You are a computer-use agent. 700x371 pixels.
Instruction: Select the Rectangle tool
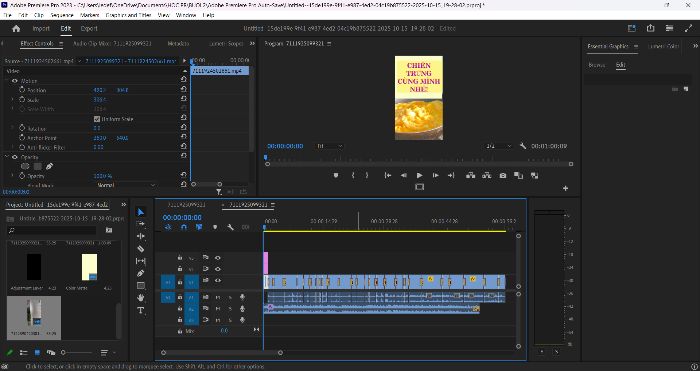(x=141, y=285)
